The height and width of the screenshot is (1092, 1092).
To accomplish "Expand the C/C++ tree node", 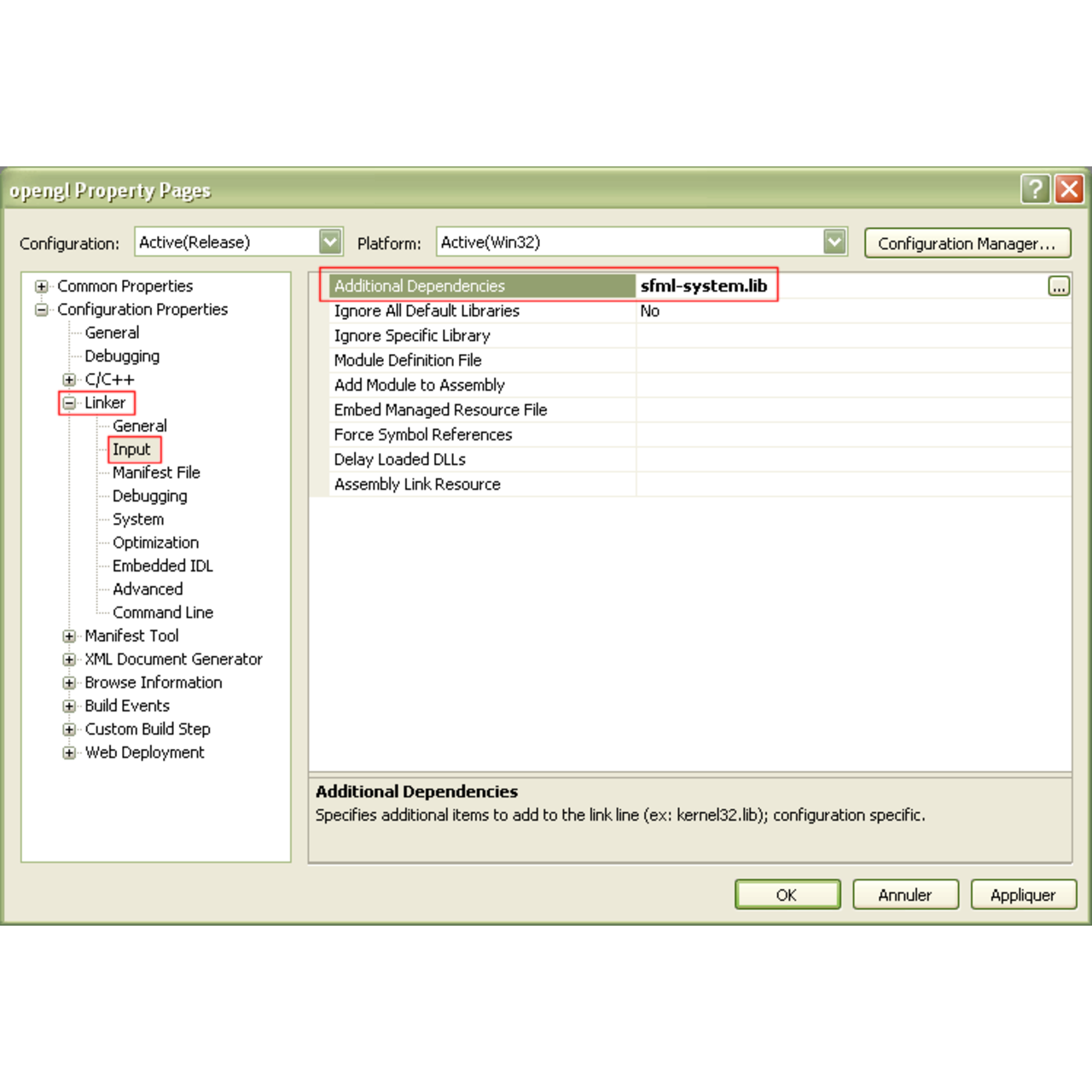I will pos(69,380).
